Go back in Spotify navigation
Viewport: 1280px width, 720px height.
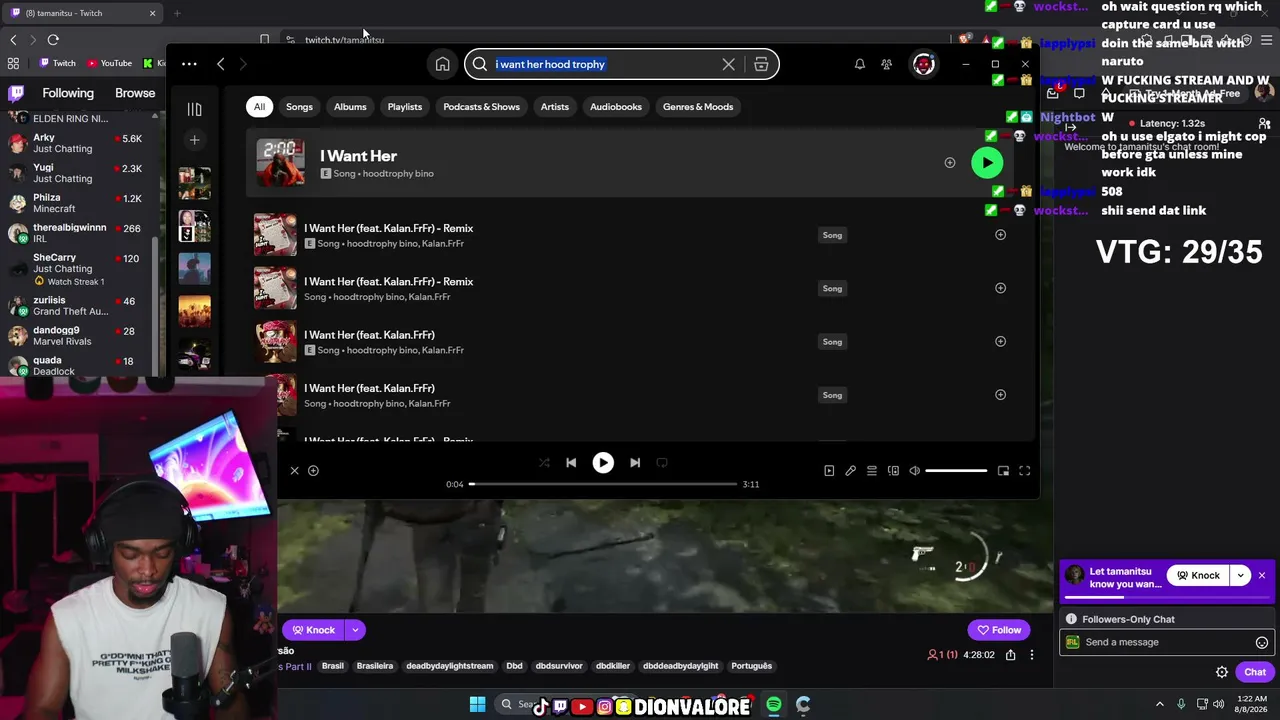click(x=220, y=64)
